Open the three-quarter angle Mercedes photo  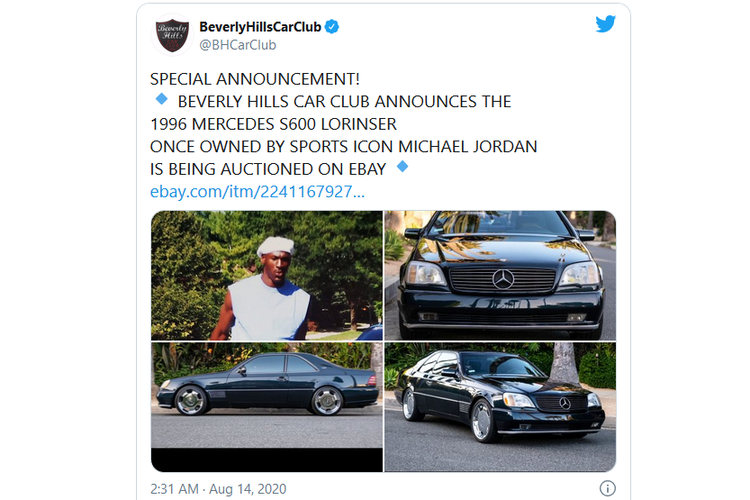click(500, 407)
